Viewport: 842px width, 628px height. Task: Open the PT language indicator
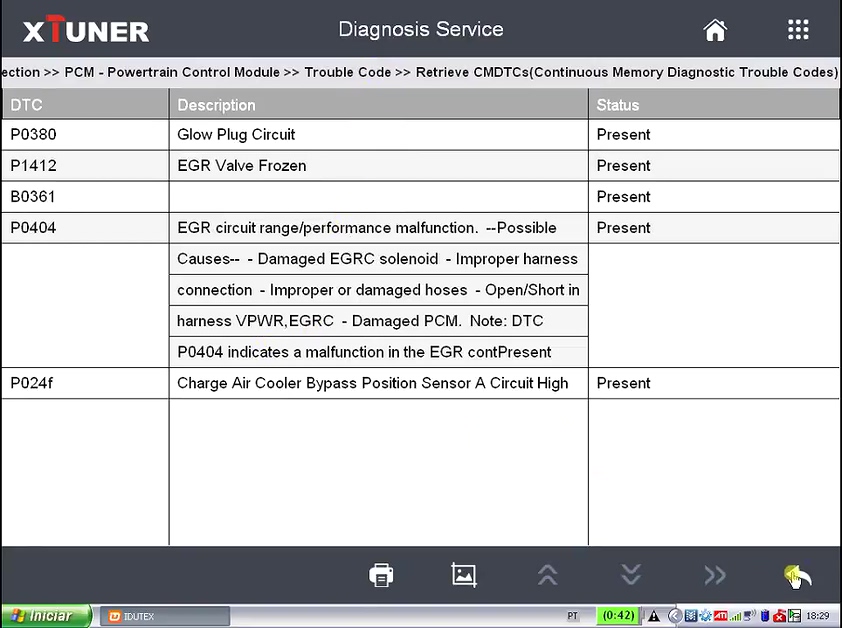pos(572,616)
